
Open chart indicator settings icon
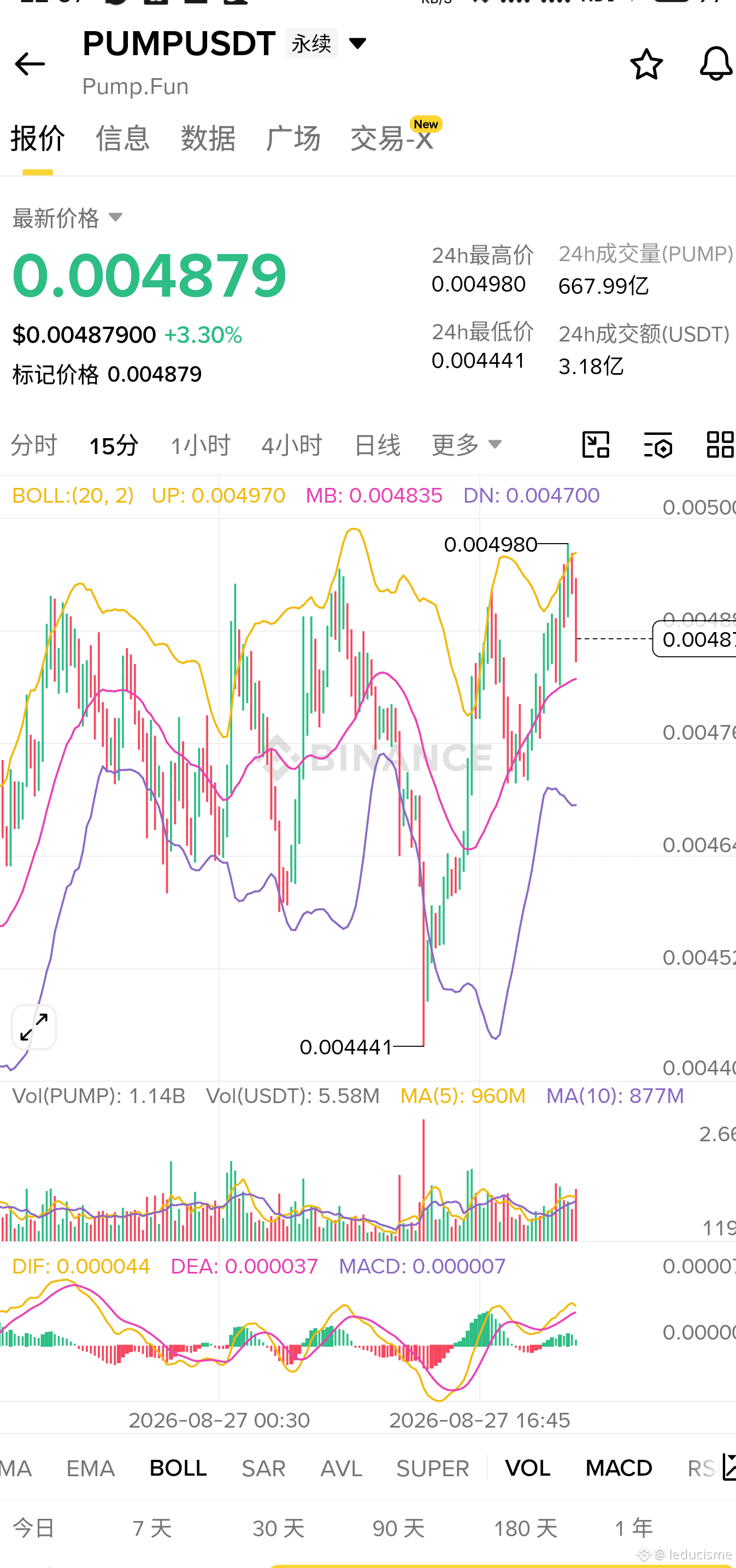click(x=657, y=444)
